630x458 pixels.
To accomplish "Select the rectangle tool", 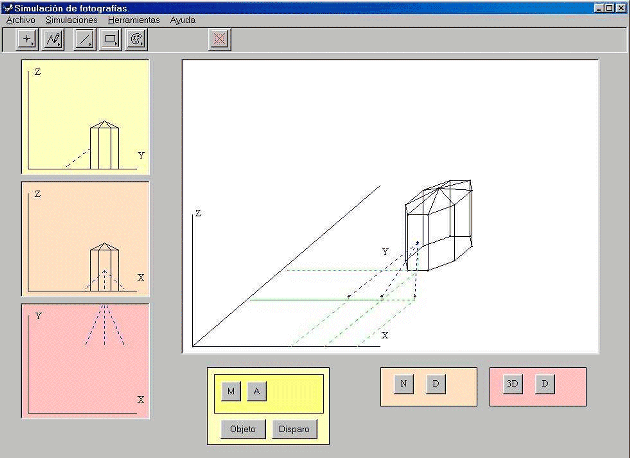I will click(110, 39).
